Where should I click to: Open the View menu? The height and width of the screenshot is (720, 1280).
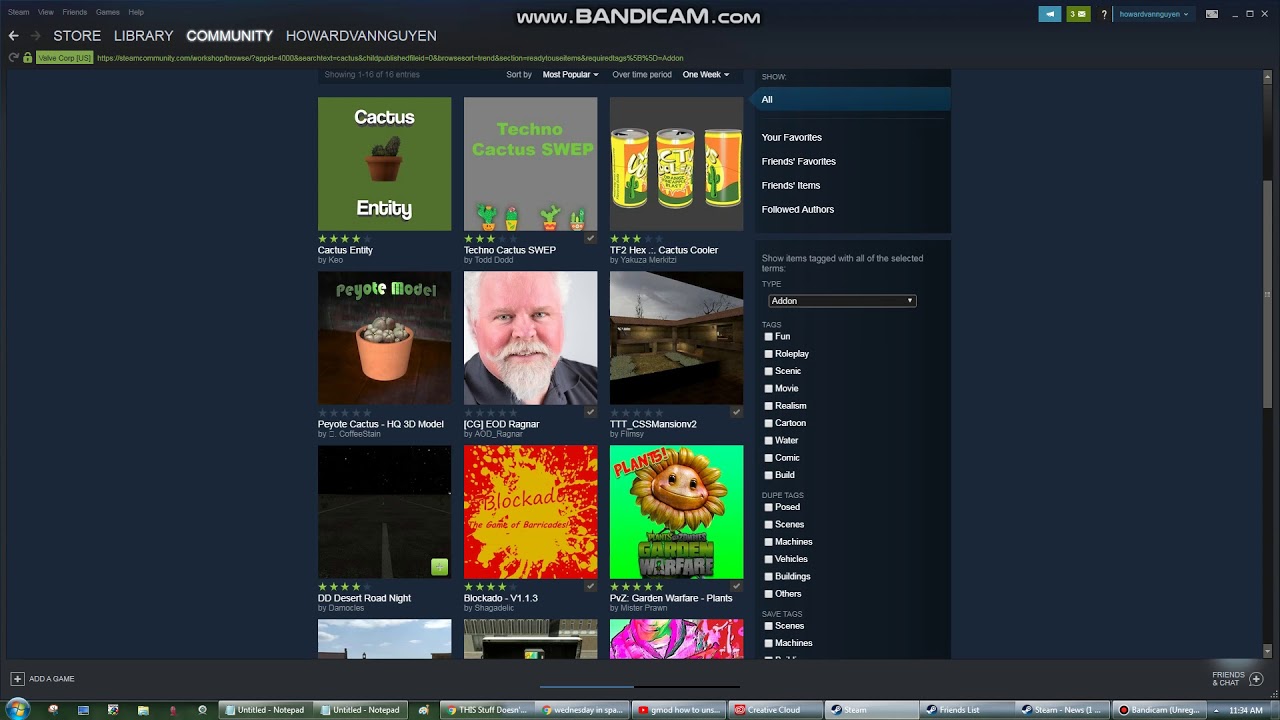46,12
